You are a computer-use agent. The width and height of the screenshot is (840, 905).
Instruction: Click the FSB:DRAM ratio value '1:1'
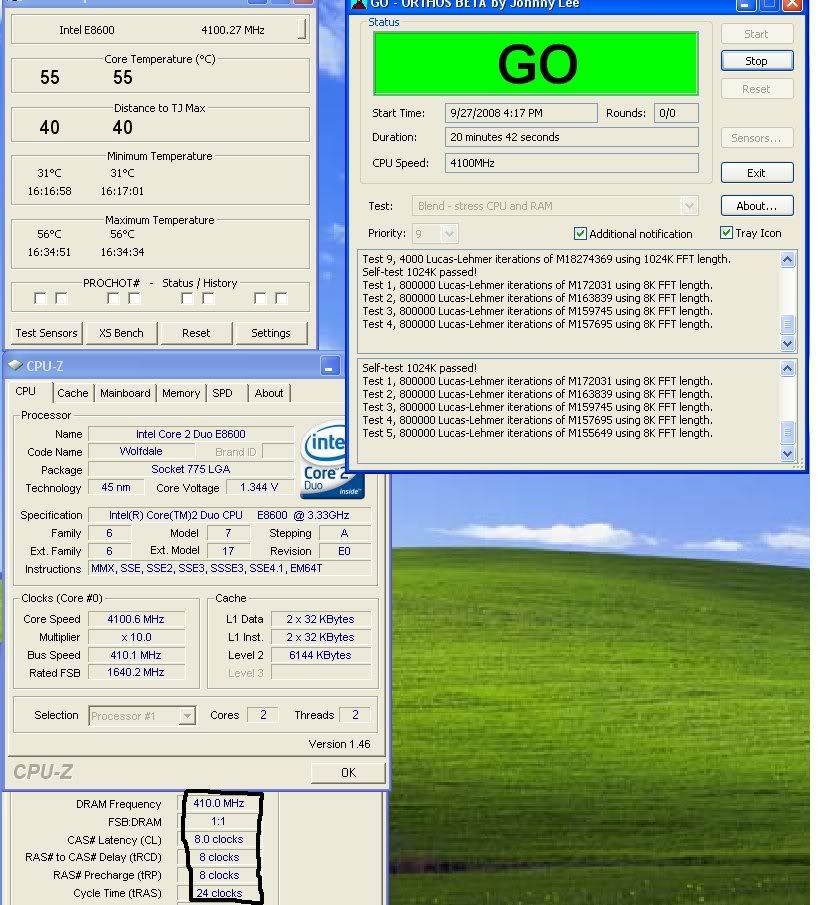click(x=219, y=821)
